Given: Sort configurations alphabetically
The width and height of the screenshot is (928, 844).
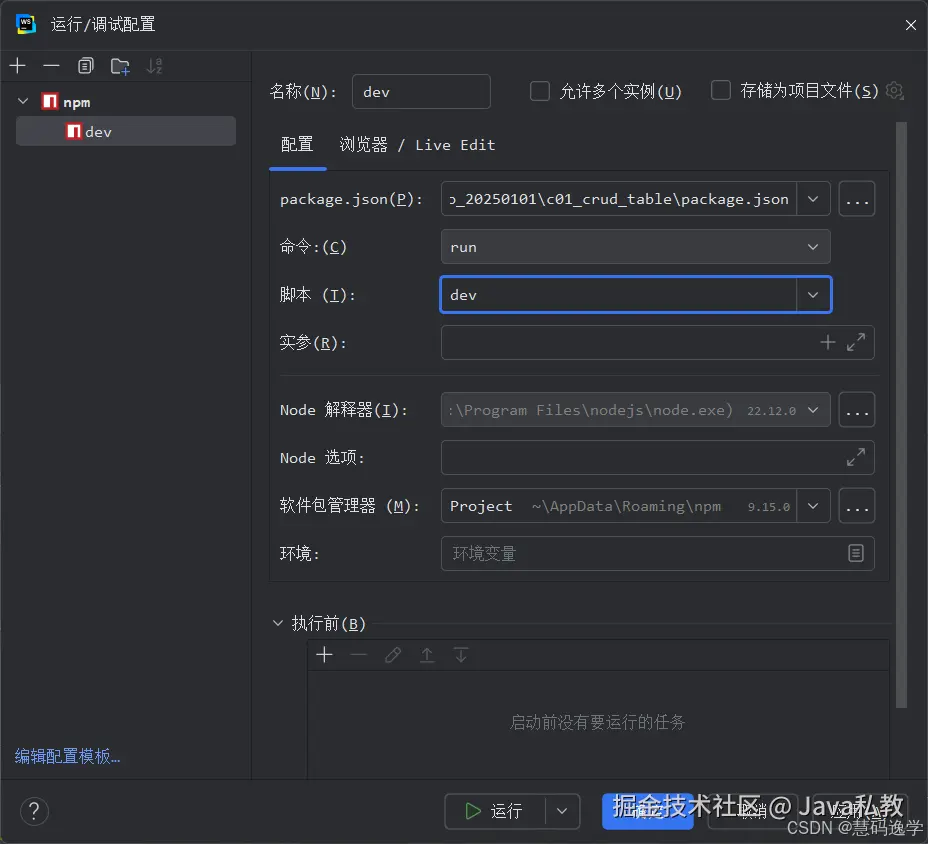Looking at the screenshot, I should click(x=152, y=66).
